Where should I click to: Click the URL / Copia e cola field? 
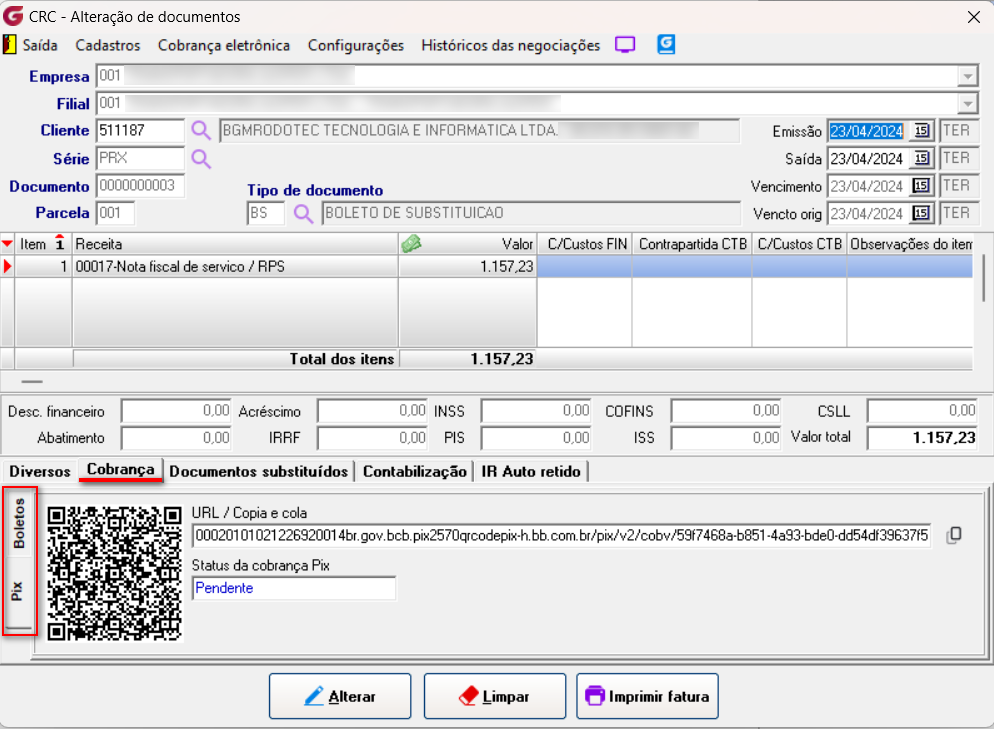(x=561, y=536)
